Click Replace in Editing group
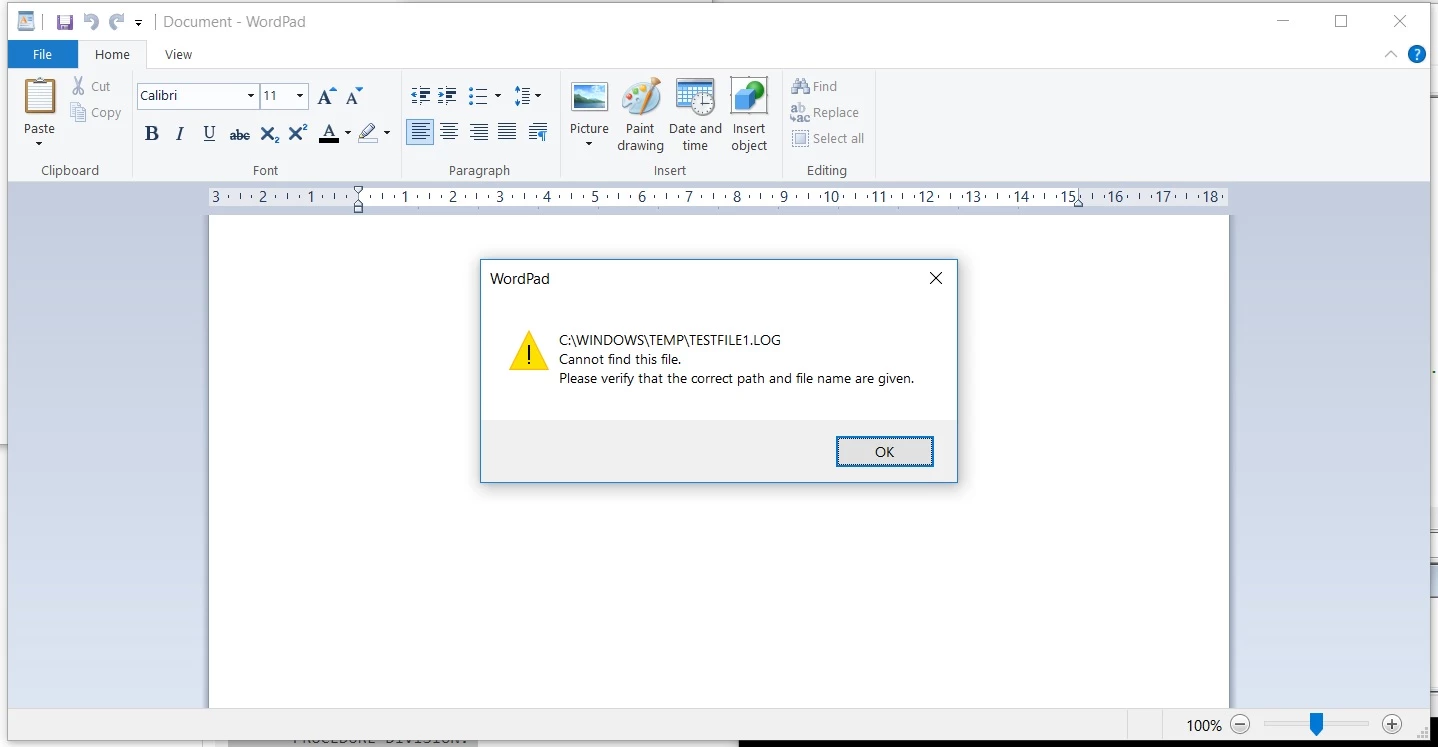The width and height of the screenshot is (1438, 747). click(825, 113)
